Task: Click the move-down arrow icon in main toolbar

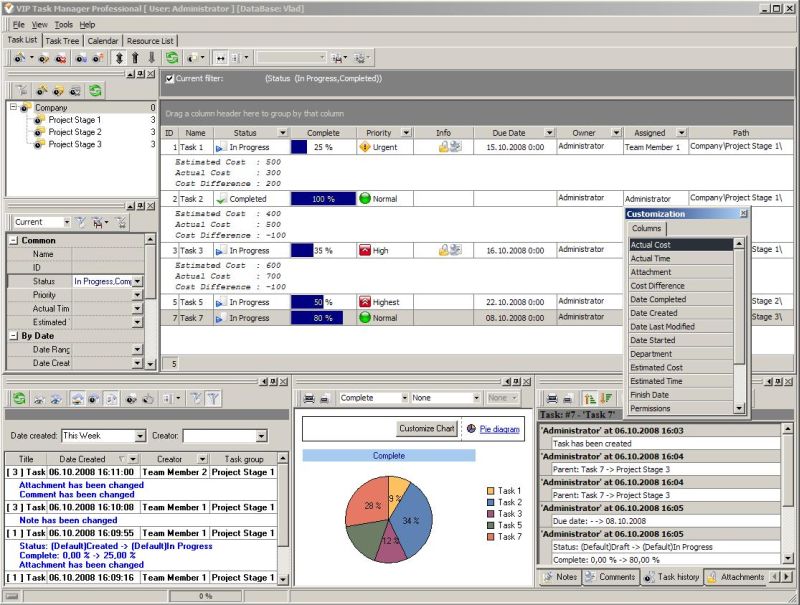Action: (152, 58)
